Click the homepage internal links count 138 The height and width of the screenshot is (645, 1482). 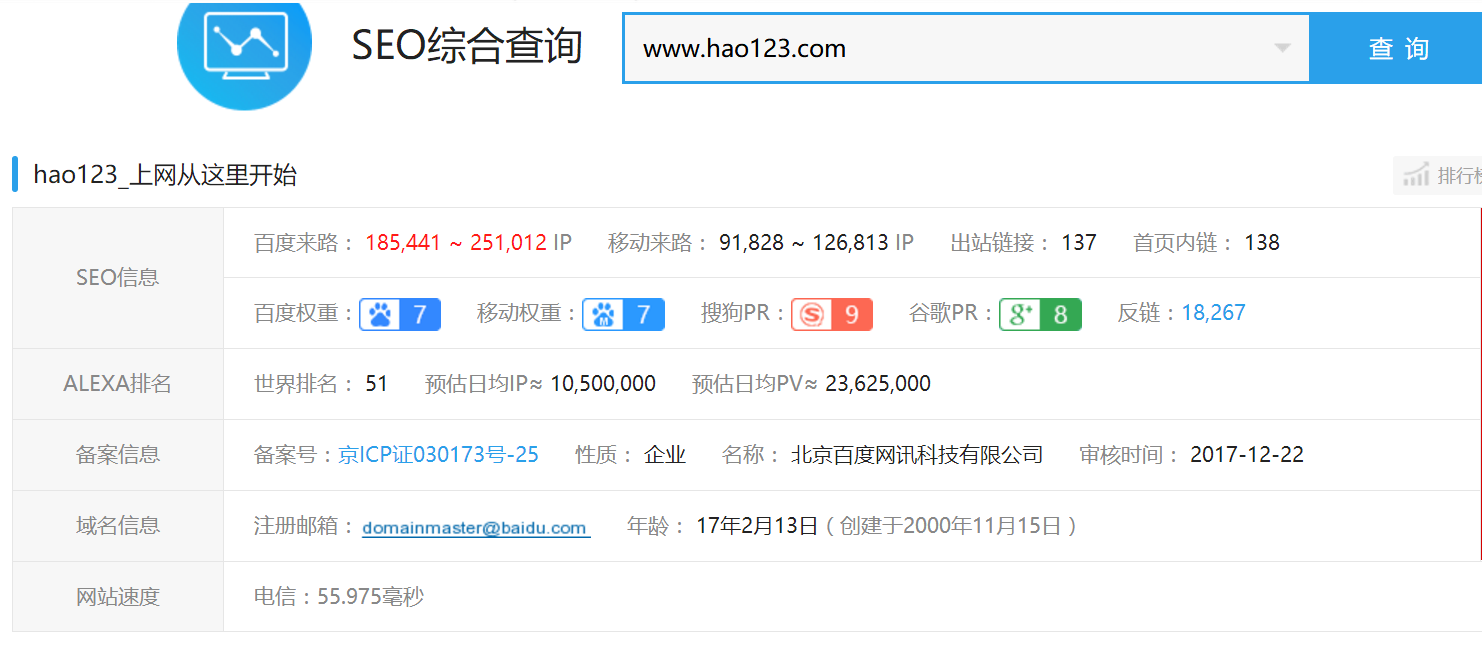[x=1262, y=242]
